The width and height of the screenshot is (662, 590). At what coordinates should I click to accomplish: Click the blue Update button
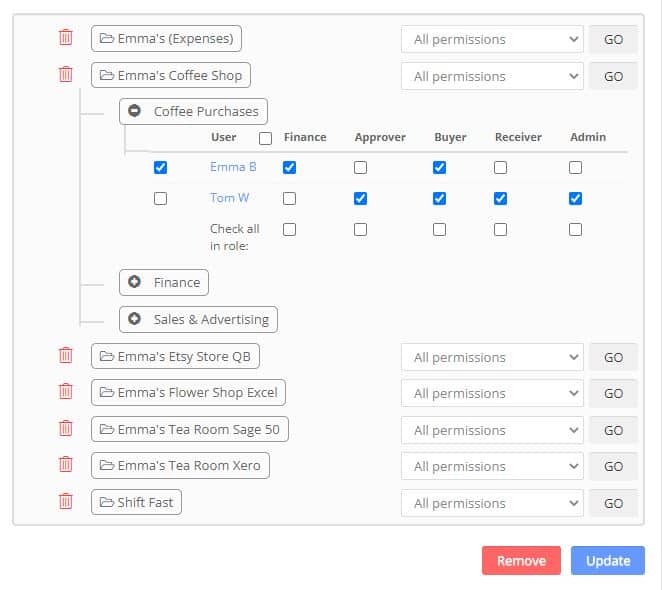pos(608,560)
